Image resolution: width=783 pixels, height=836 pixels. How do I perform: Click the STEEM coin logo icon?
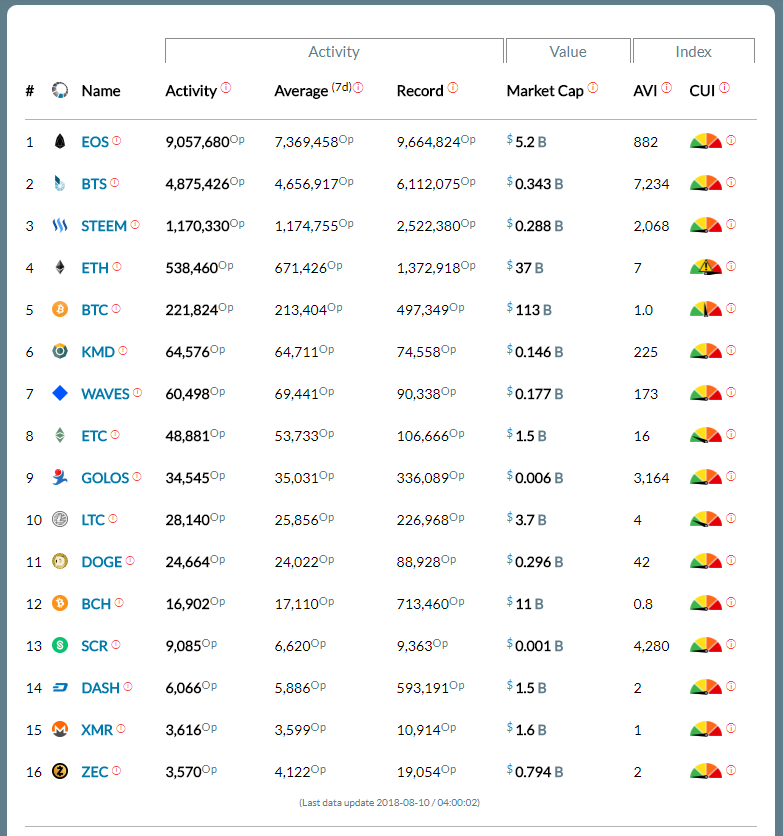pos(60,226)
